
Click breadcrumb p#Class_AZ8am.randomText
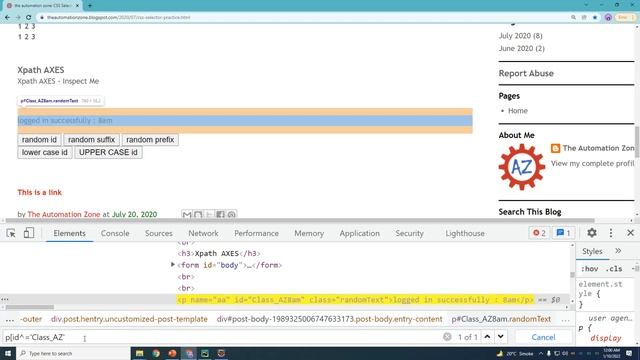coord(501,319)
